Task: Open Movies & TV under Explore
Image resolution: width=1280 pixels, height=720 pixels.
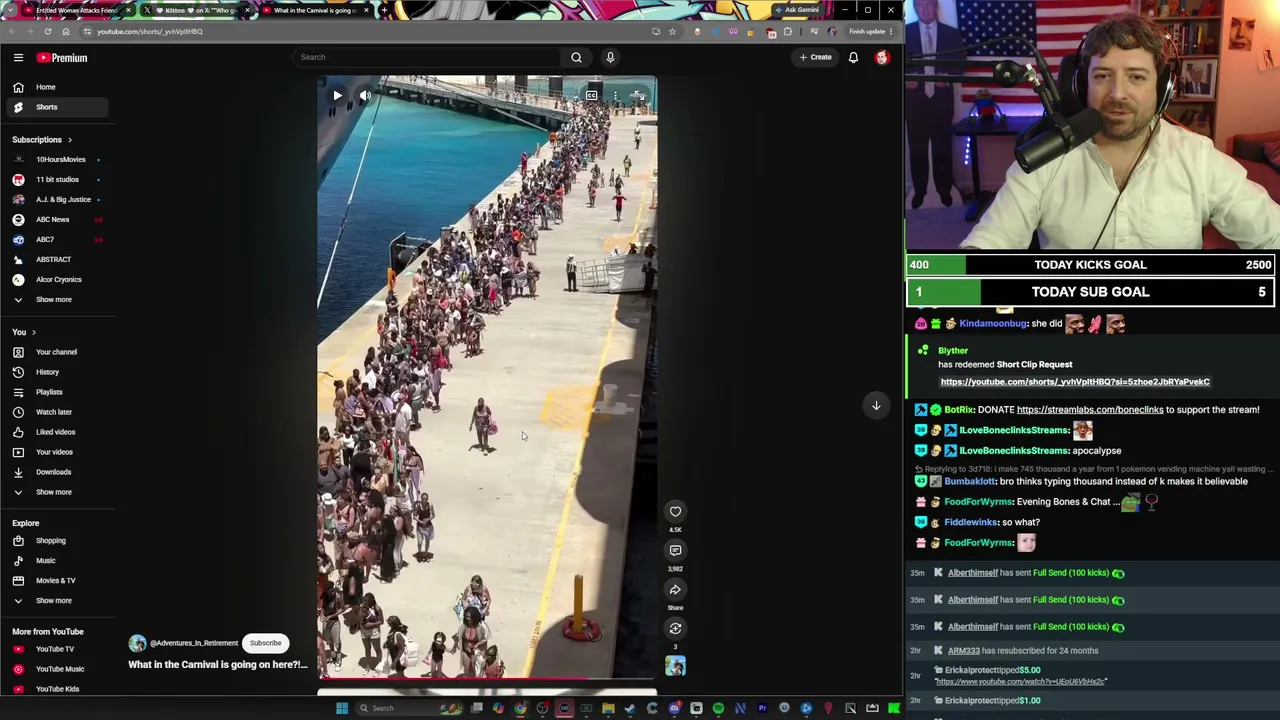Action: pyautogui.click(x=58, y=581)
